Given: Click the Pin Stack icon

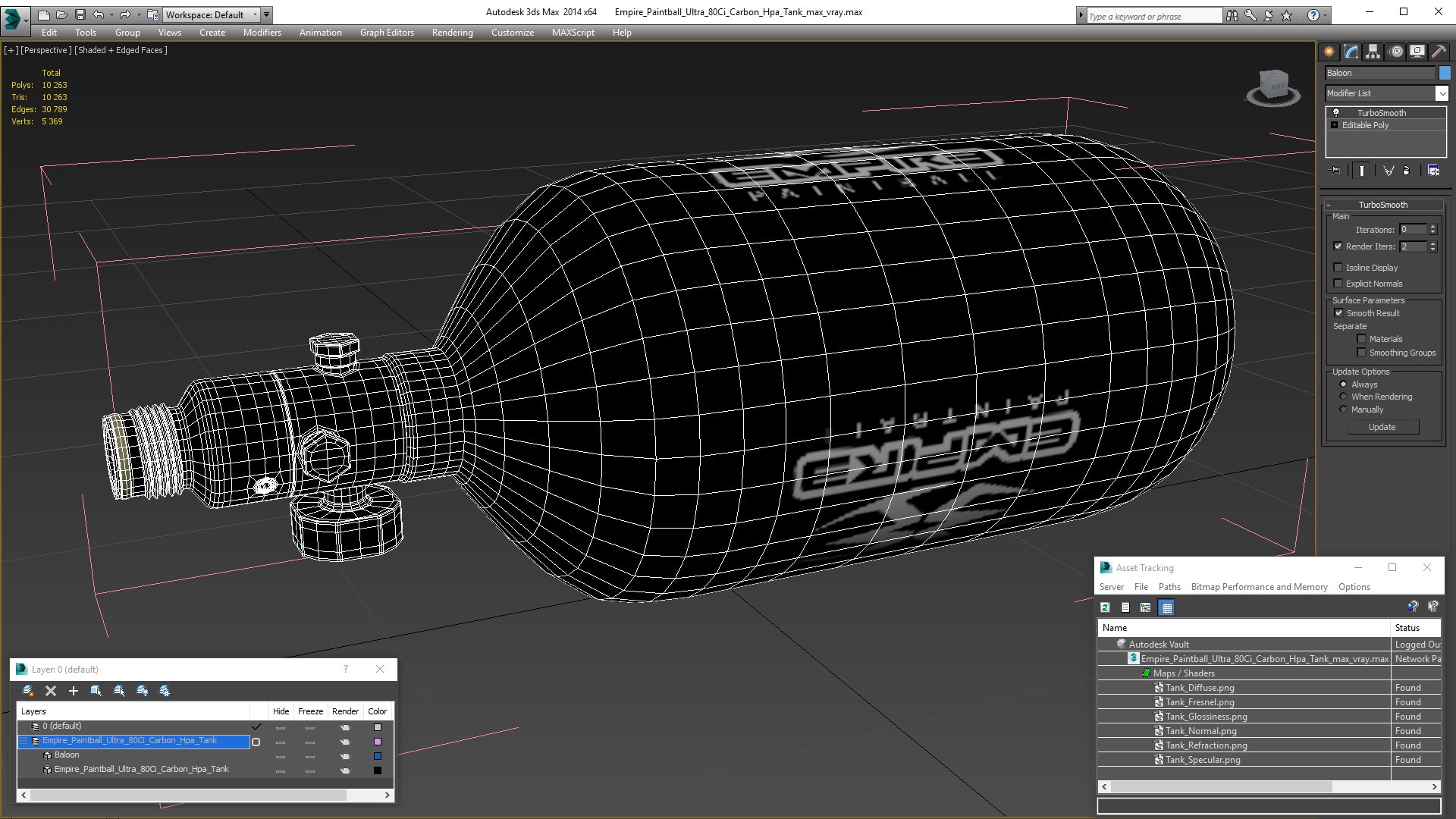Looking at the screenshot, I should pyautogui.click(x=1335, y=171).
